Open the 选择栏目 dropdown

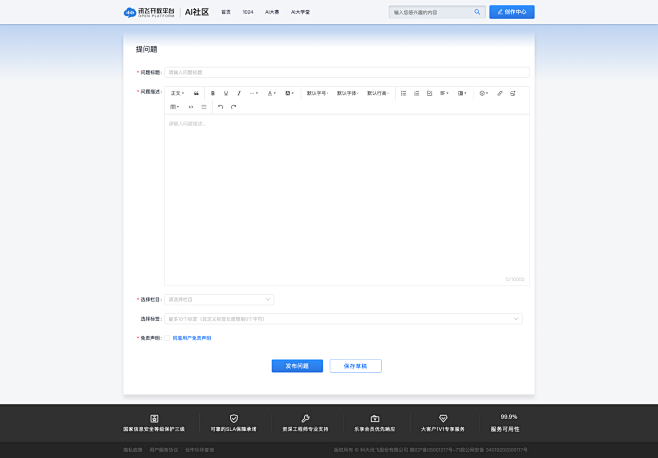(219, 299)
